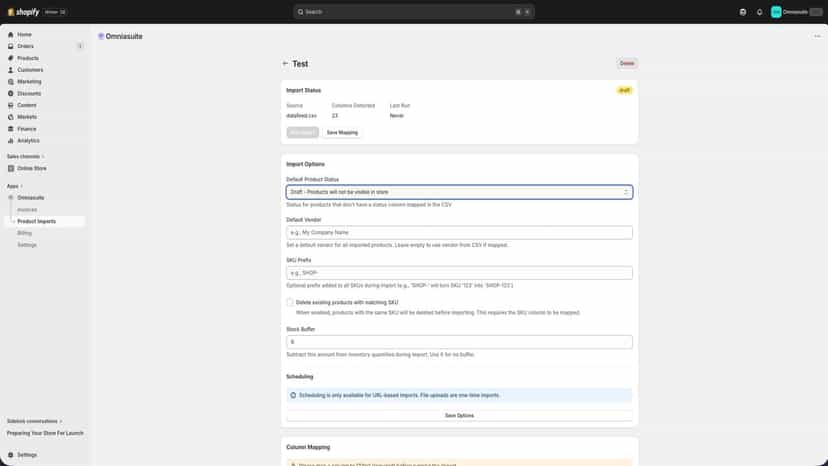Open Settings under Omniasuite app
828x466 pixels.
point(27,245)
